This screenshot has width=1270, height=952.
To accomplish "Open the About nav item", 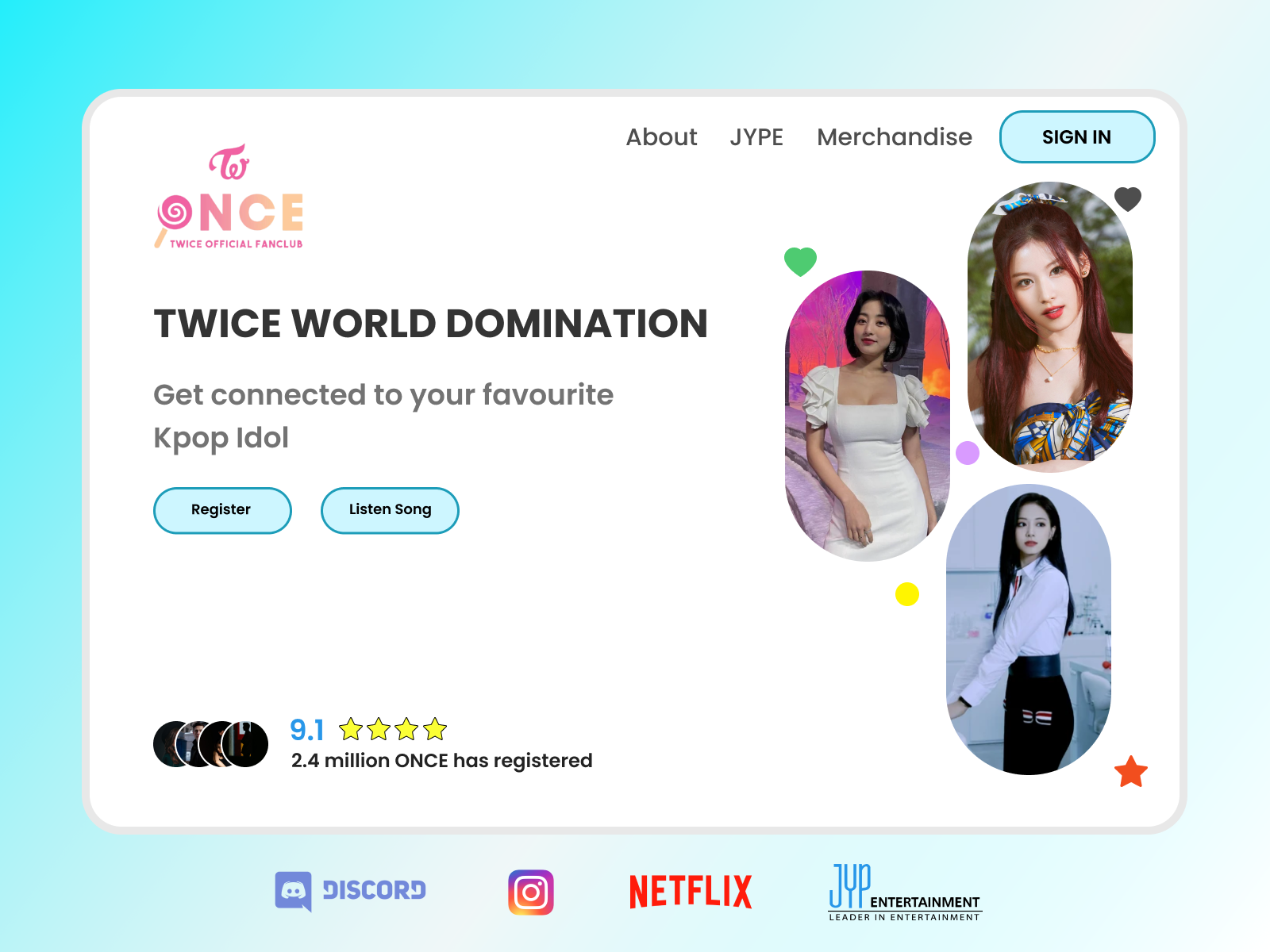I will coord(662,137).
